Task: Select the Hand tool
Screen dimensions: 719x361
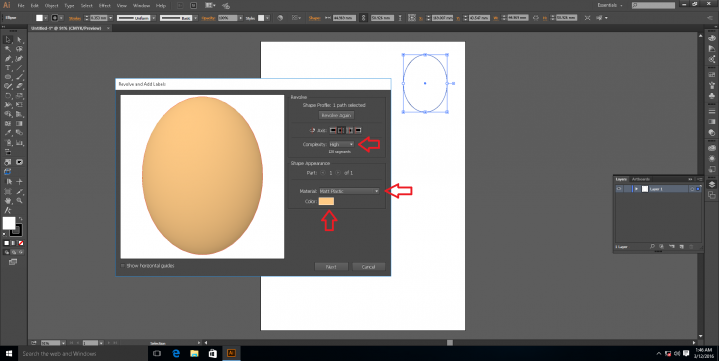Action: 8,200
